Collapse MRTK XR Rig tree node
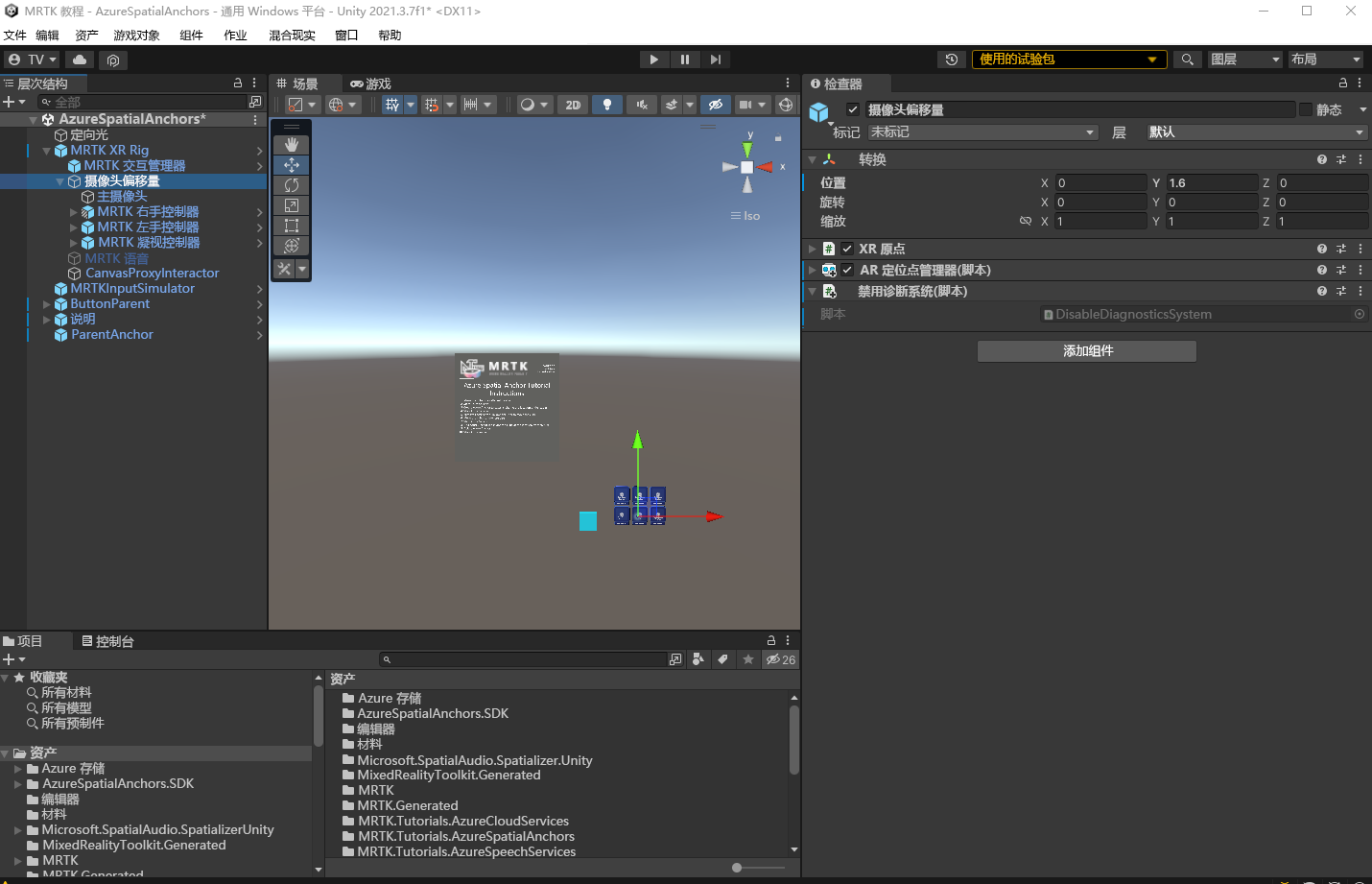This screenshot has height=884, width=1372. (46, 151)
